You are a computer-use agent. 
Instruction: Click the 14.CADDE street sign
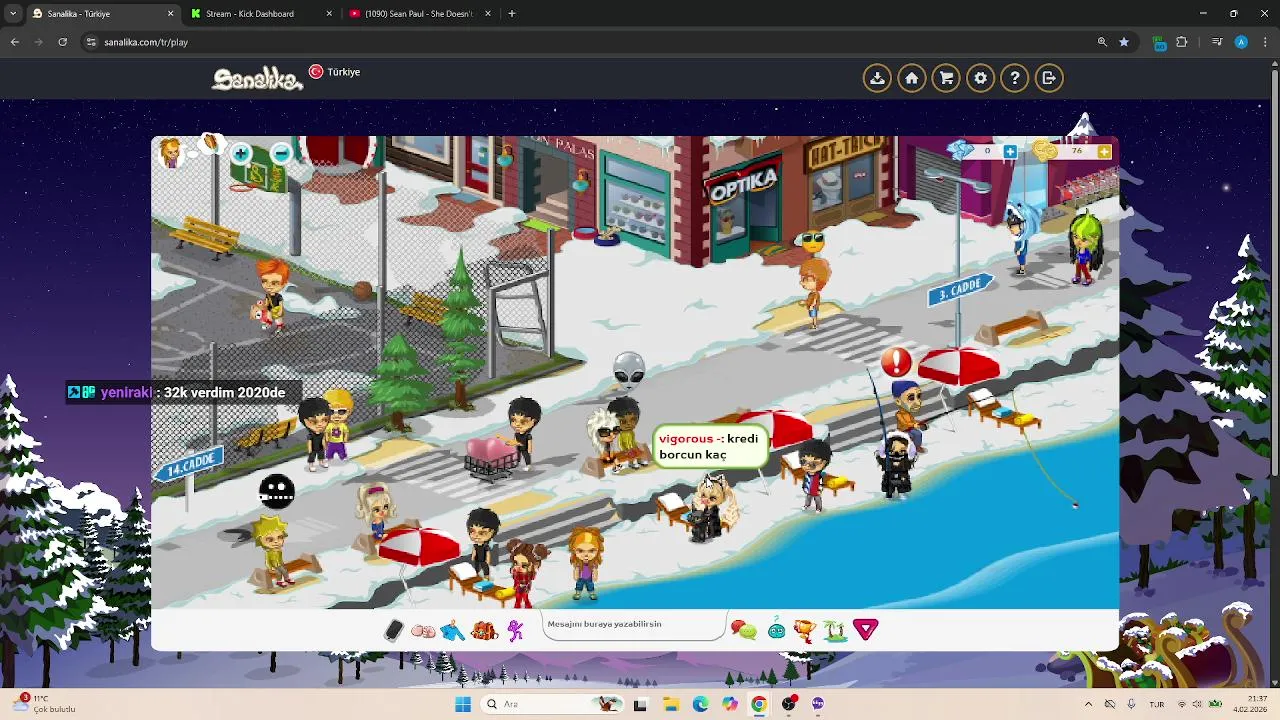coord(191,464)
